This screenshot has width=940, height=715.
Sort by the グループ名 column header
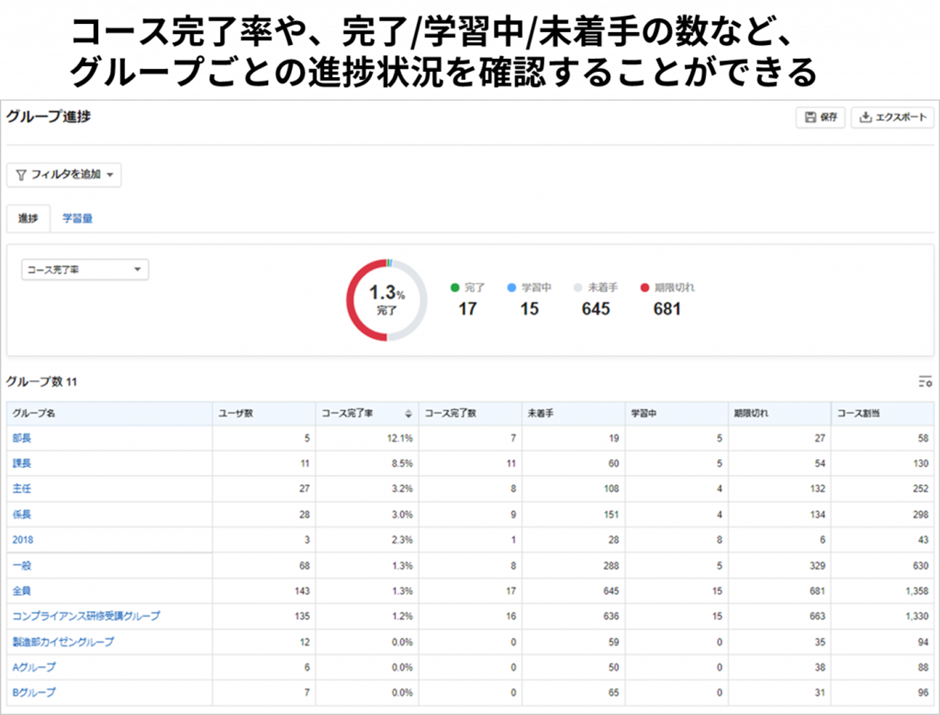(x=34, y=414)
